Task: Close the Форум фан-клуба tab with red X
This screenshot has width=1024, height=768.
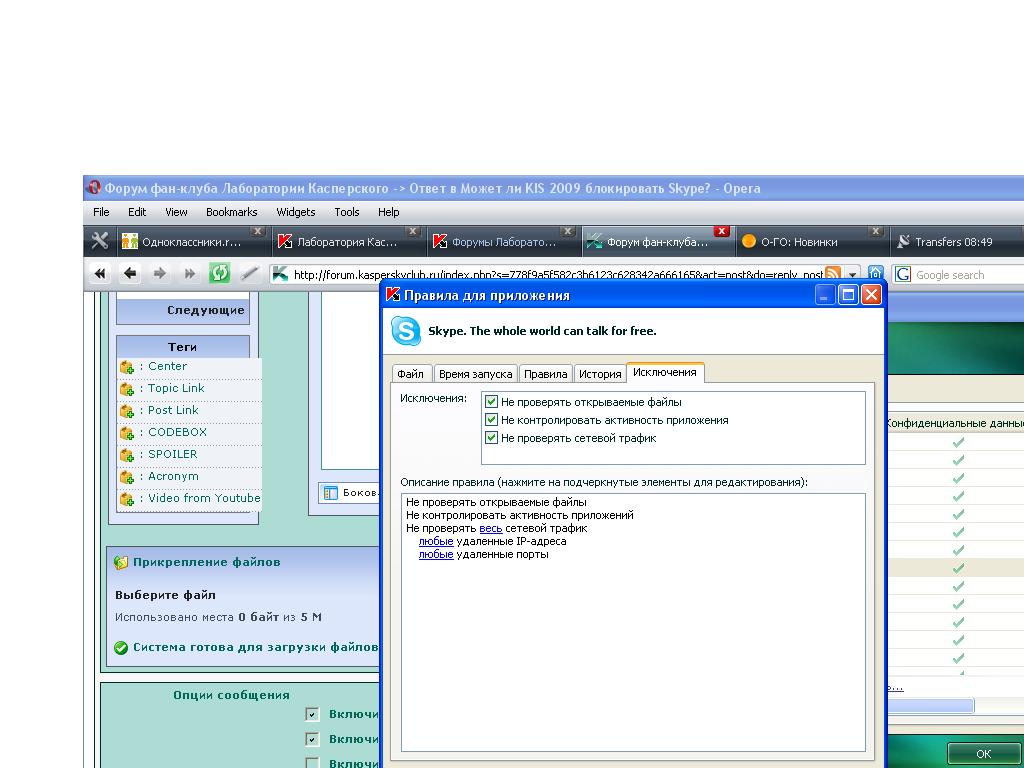Action: point(722,231)
